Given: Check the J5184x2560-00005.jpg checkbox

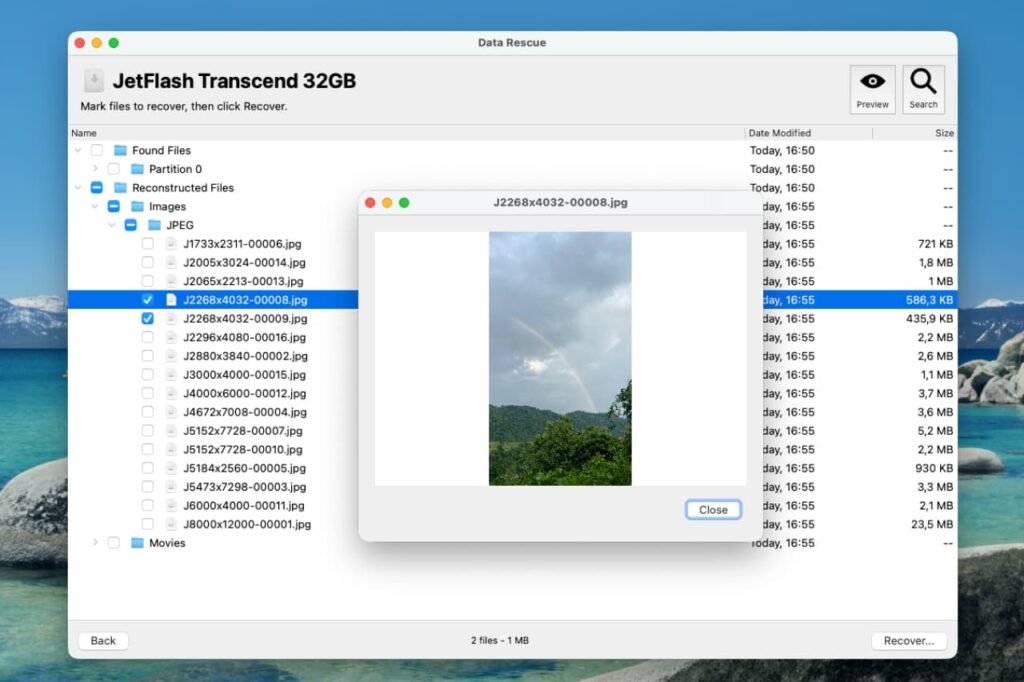Looking at the screenshot, I should (148, 468).
